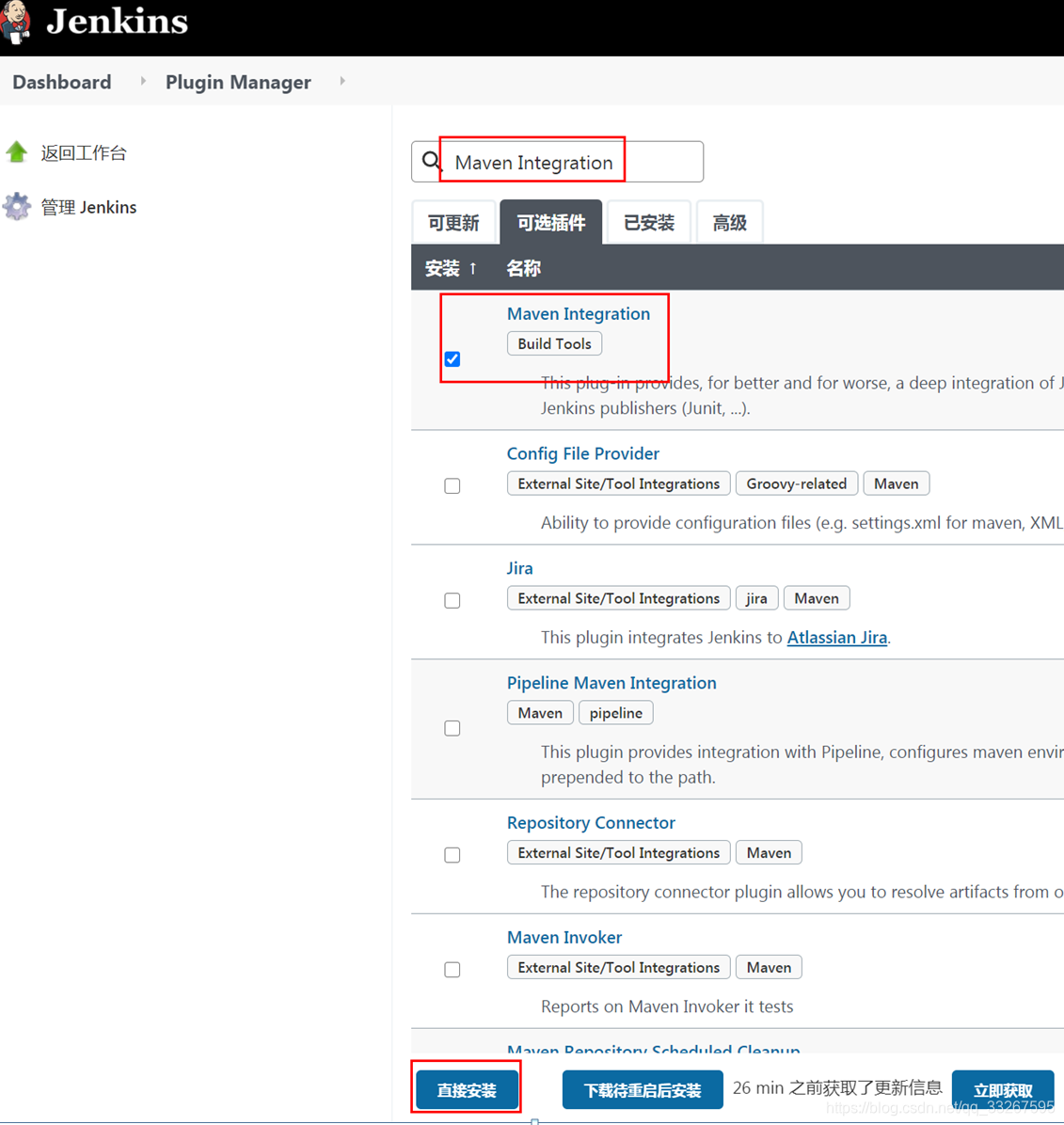
Task: Open the Maven Invoker link
Action: click(564, 937)
